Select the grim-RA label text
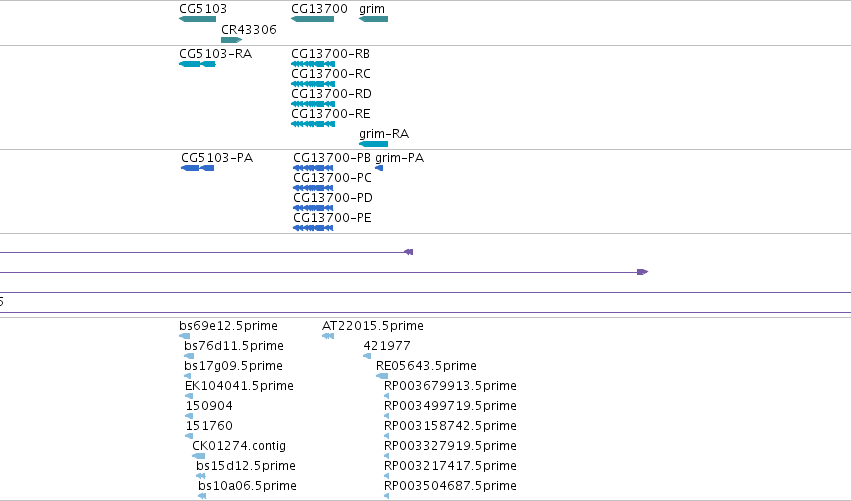 click(x=384, y=134)
